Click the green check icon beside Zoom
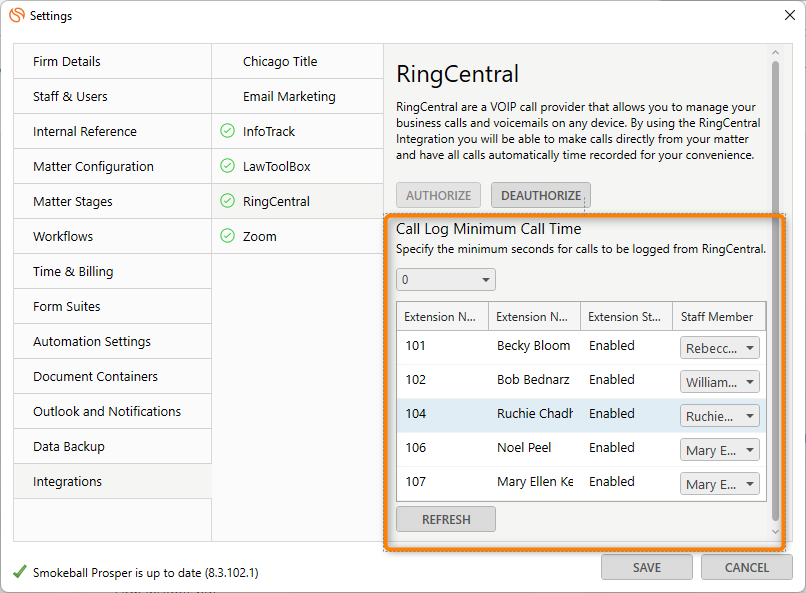 coord(227,236)
